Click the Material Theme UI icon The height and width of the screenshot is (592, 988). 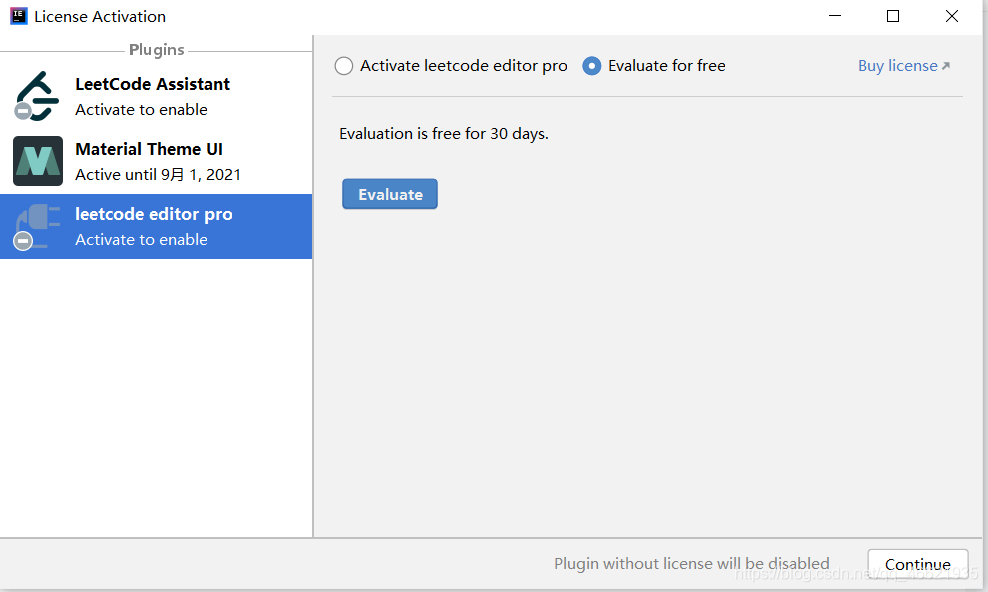click(38, 161)
